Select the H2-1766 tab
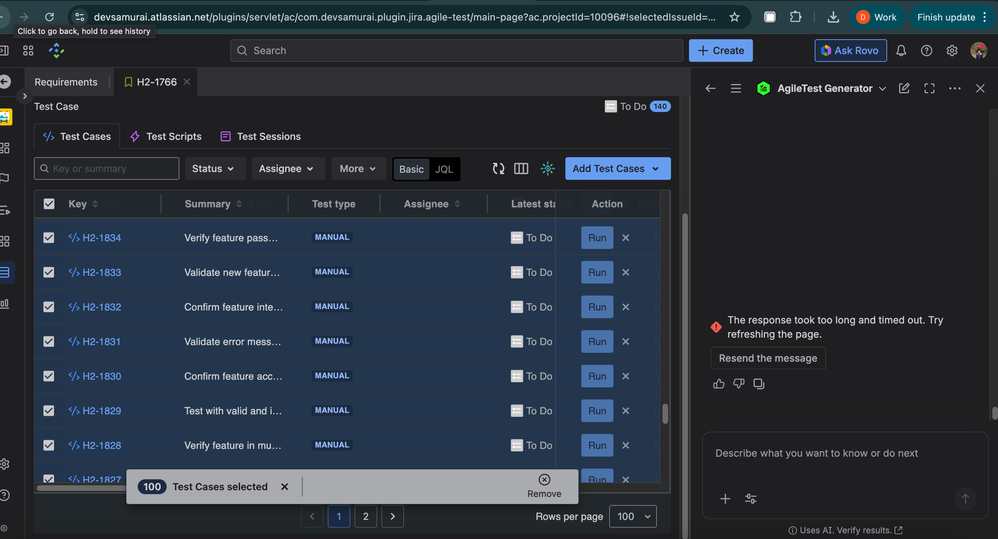The height and width of the screenshot is (539, 998). click(x=151, y=82)
